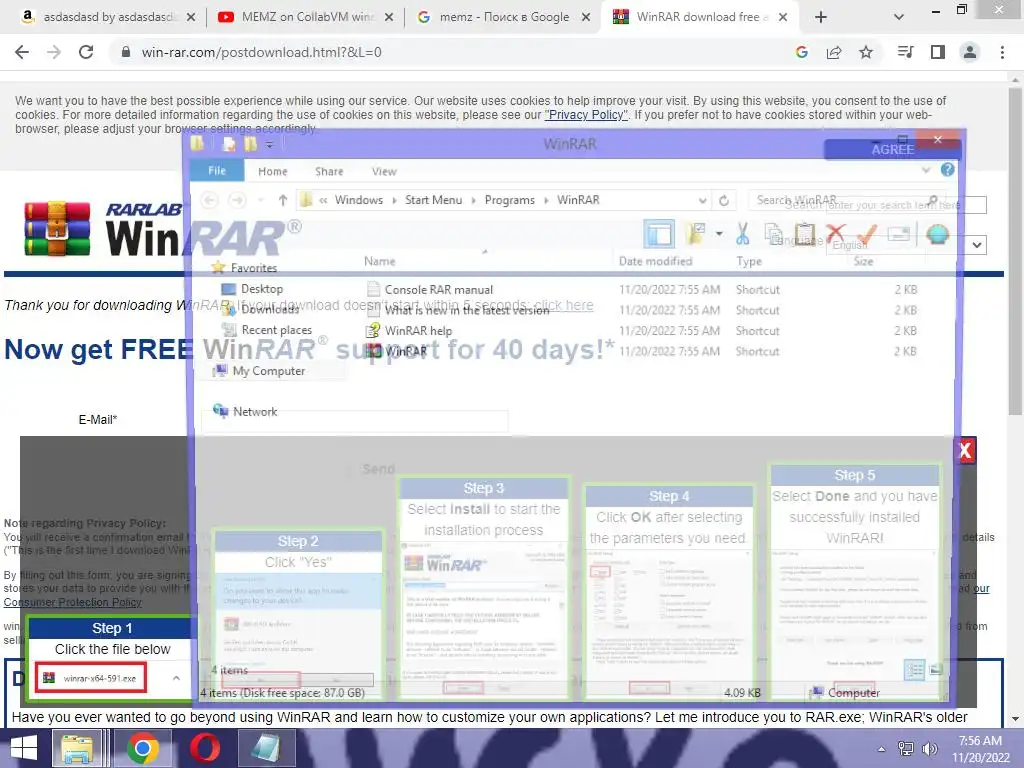This screenshot has width=1024, height=768.
Task: Close the WinRAR download free tab
Action: click(x=782, y=17)
